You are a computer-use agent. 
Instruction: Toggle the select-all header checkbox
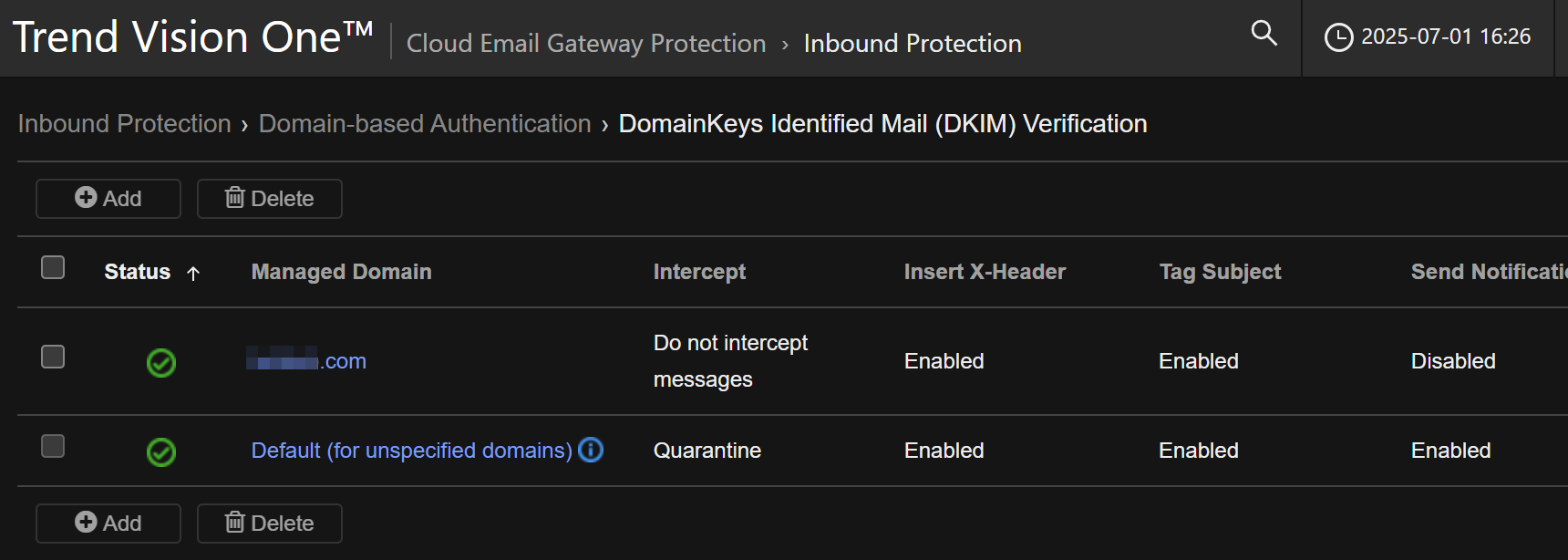tap(53, 267)
